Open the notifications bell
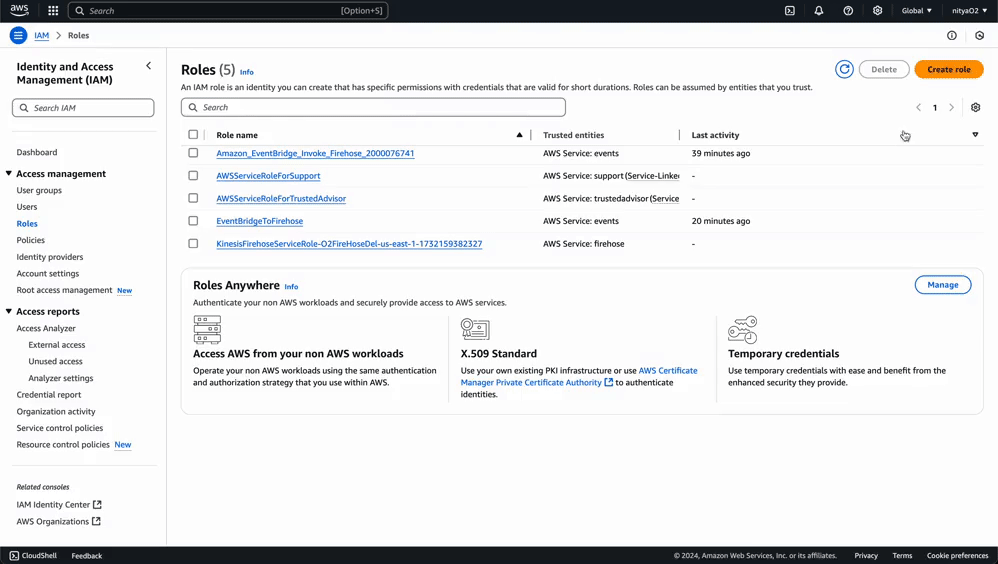The image size is (998, 564). pos(819,11)
